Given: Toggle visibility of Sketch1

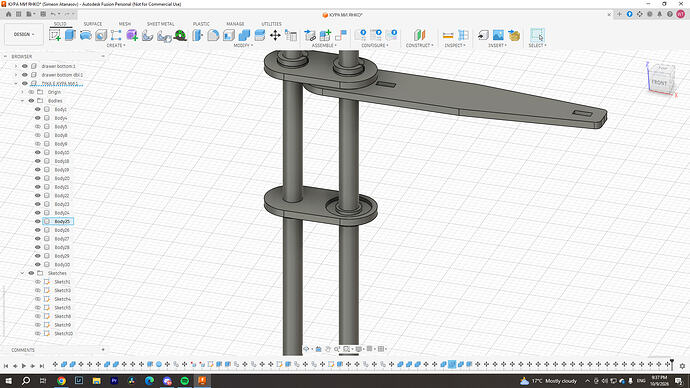Looking at the screenshot, I should 37,282.
